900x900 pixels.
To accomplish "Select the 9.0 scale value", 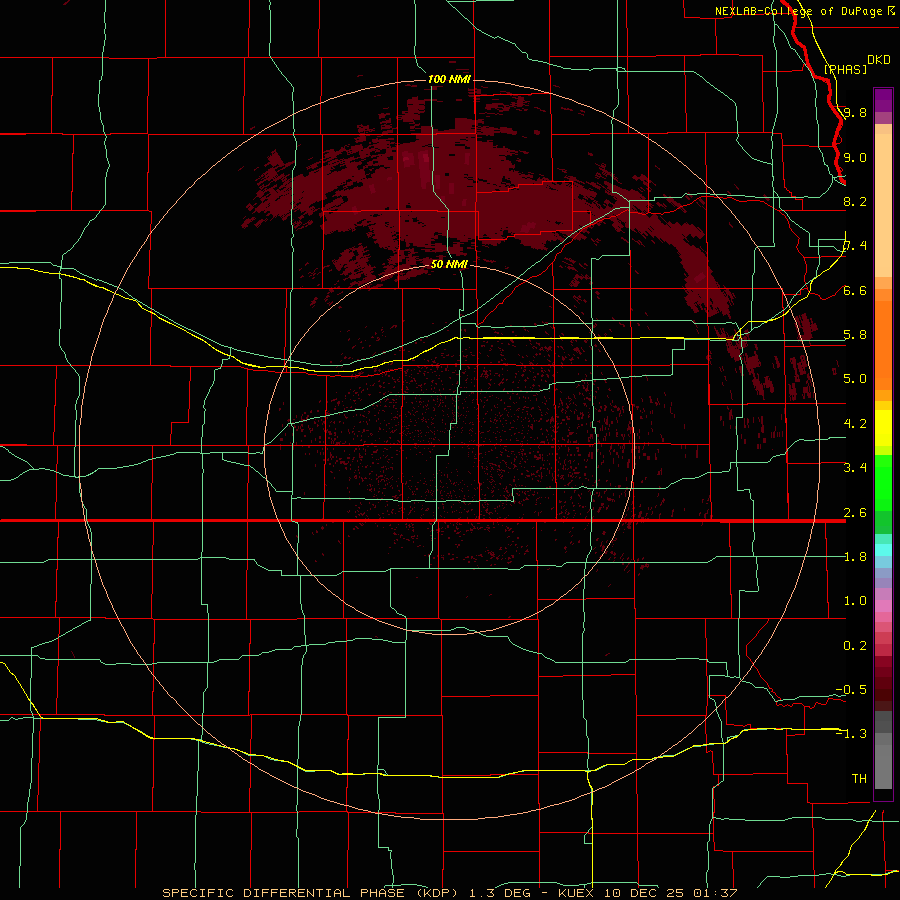I will [x=855, y=157].
